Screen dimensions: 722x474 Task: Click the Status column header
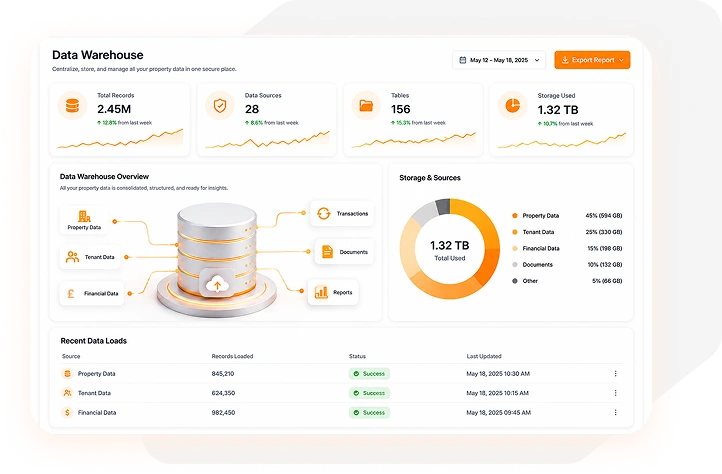click(357, 356)
